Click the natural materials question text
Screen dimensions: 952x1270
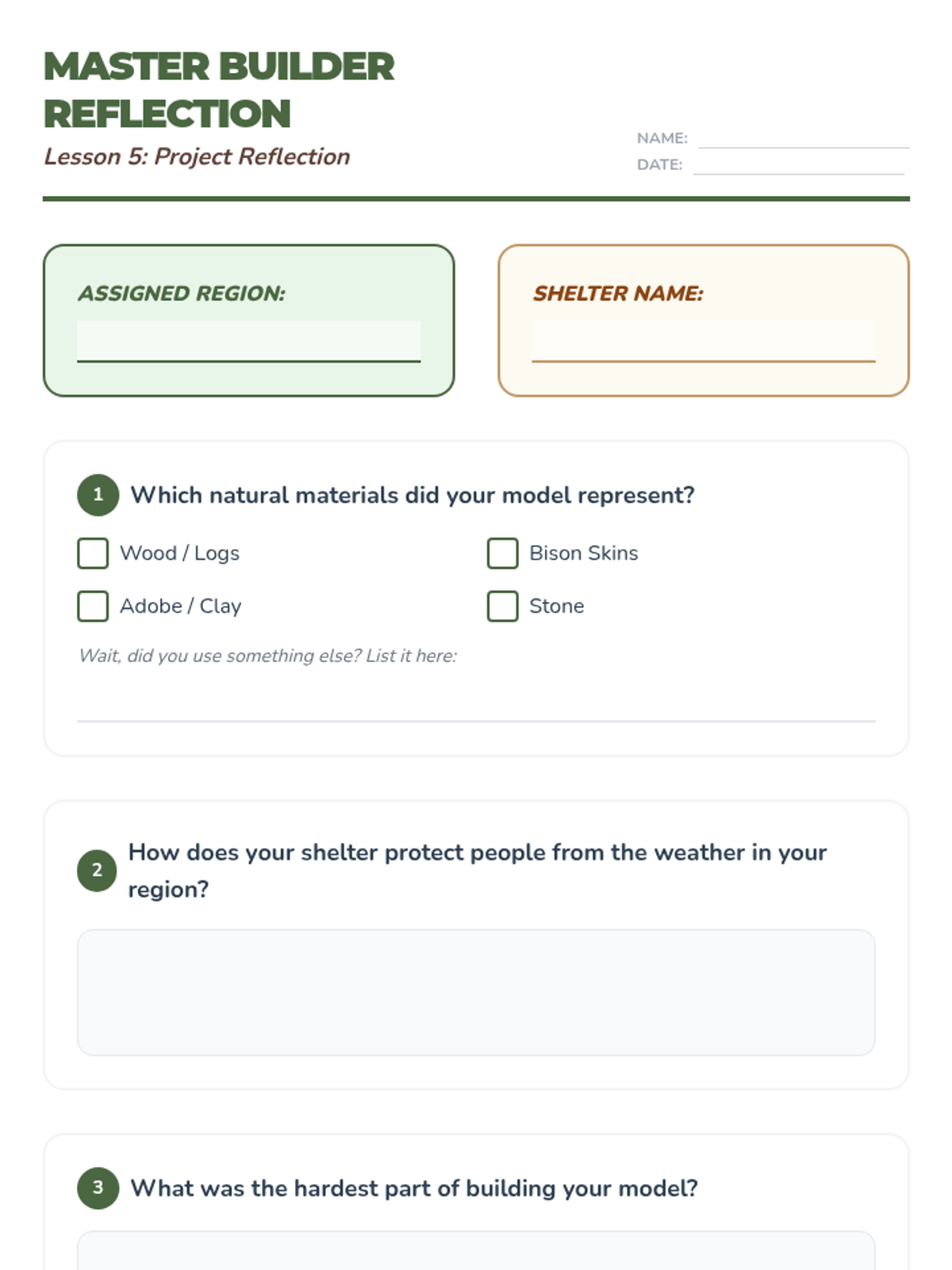click(413, 495)
